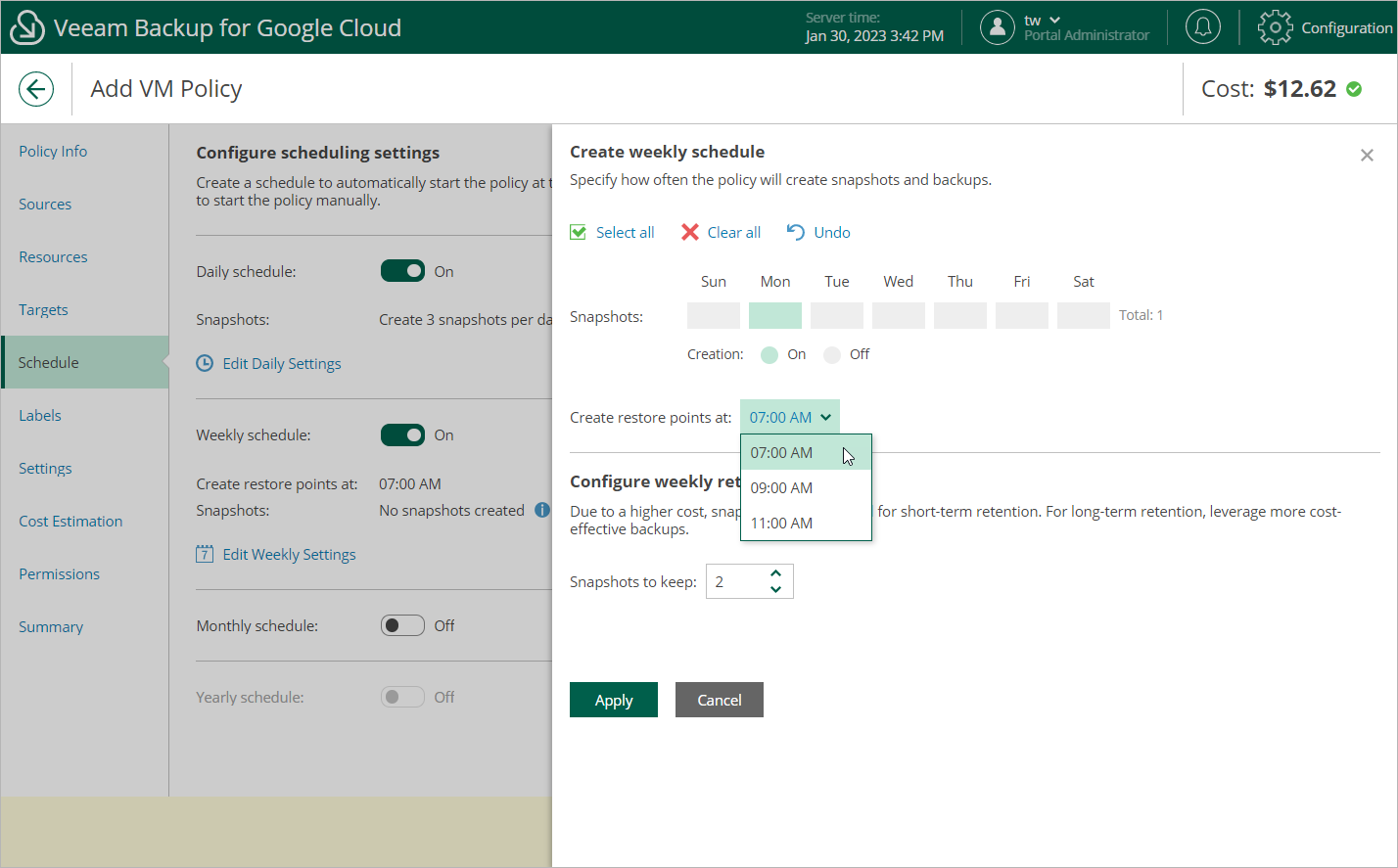Select the Creation Off radio option
The width and height of the screenshot is (1398, 868).
[832, 354]
